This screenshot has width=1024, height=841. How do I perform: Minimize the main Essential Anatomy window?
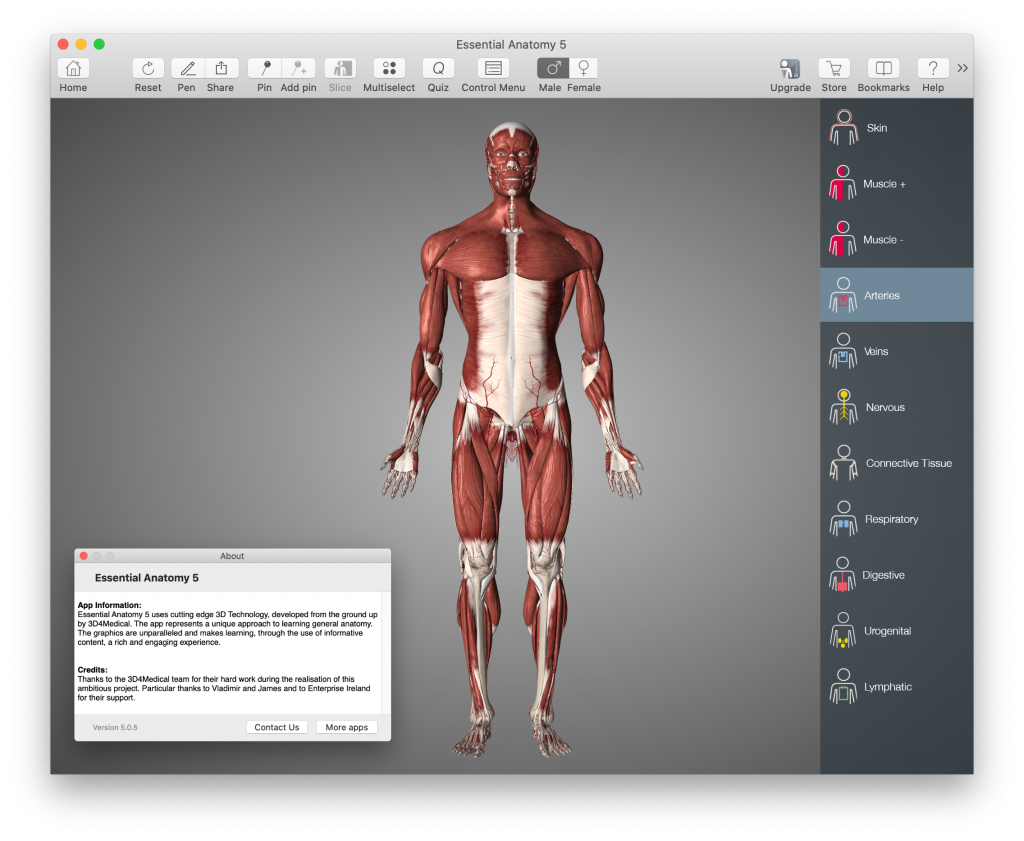pos(81,44)
